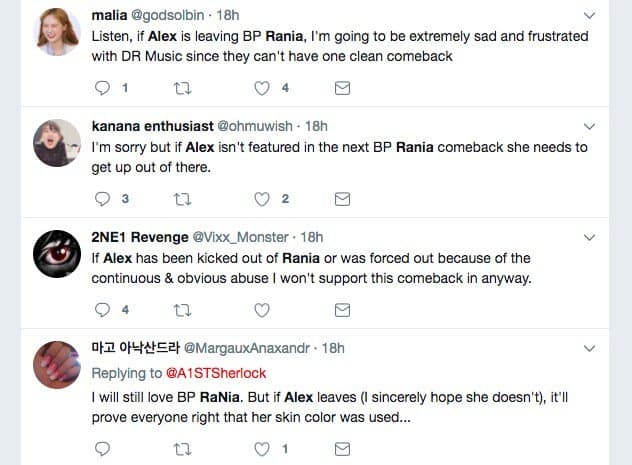Screen dimensions: 632x465
Task: Reply to 2NE1 Revenge's tweet
Action: pos(101,309)
